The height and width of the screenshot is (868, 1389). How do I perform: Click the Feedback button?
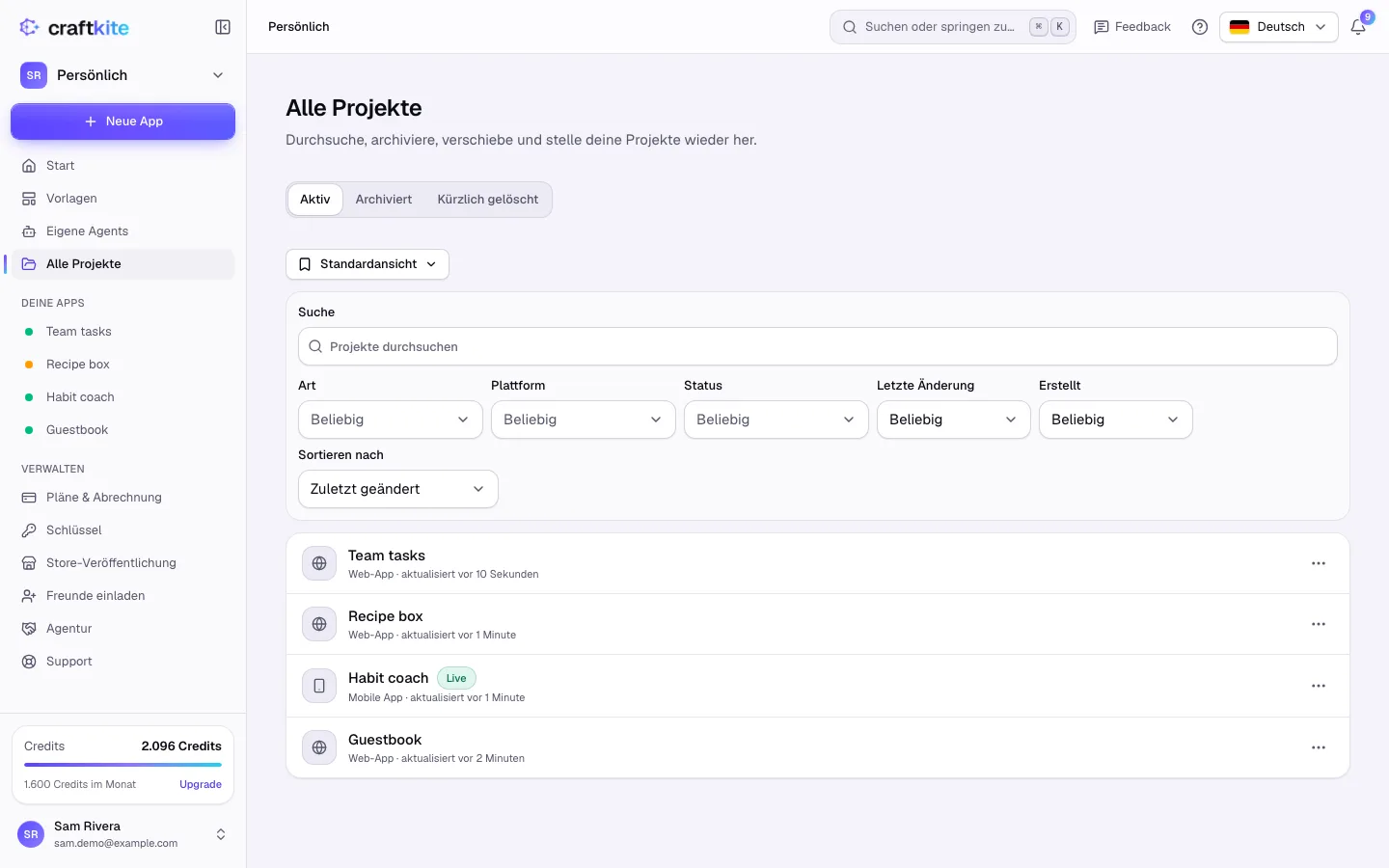(x=1132, y=27)
